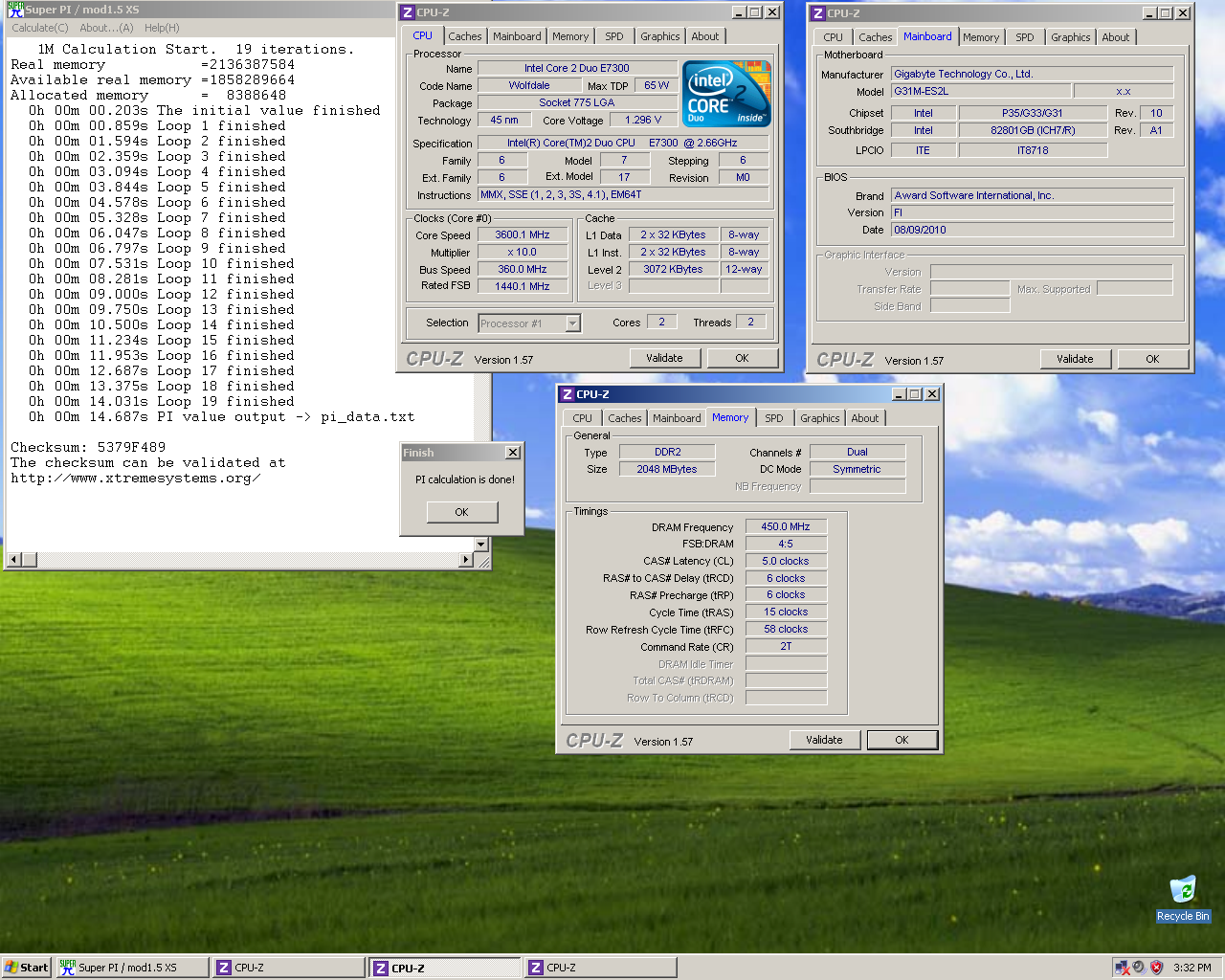Click OK in the CPU-Z Memory window
1225x980 pixels.
coord(902,740)
